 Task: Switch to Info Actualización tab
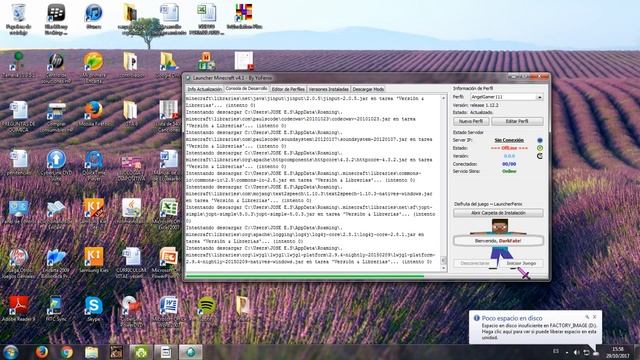204,89
